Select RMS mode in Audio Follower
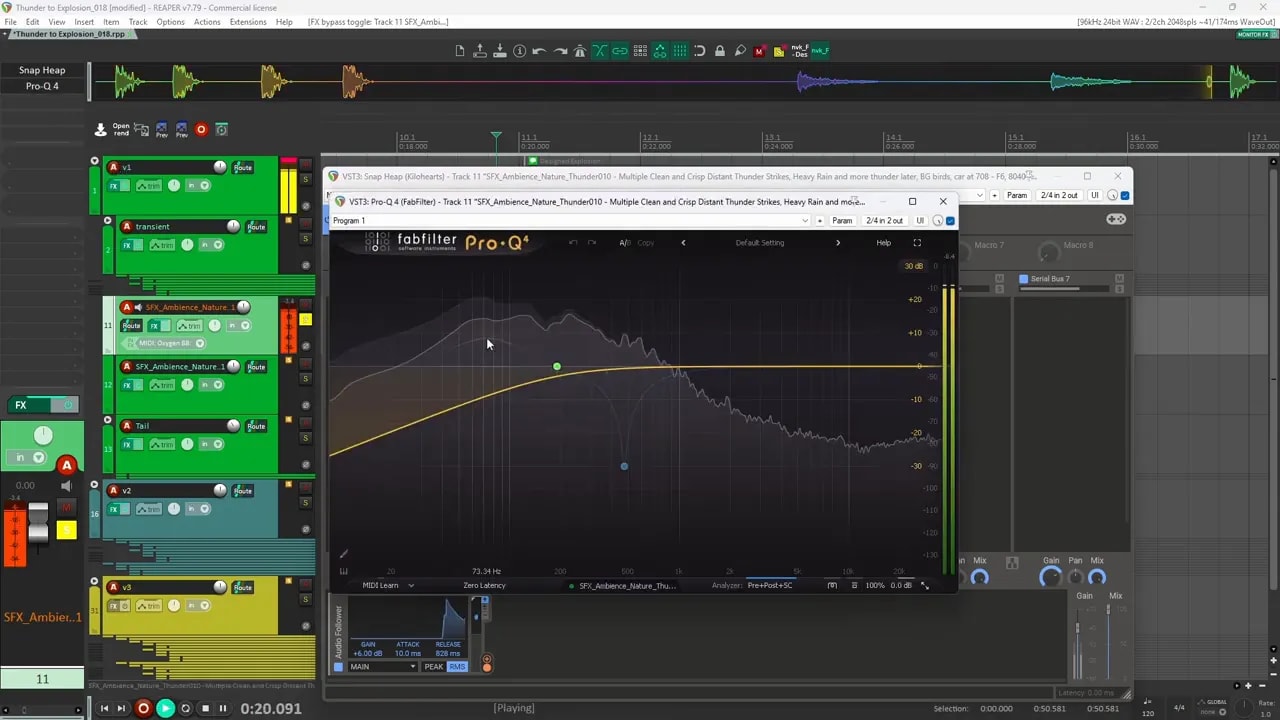Viewport: 1280px width, 720px height. coord(457,667)
